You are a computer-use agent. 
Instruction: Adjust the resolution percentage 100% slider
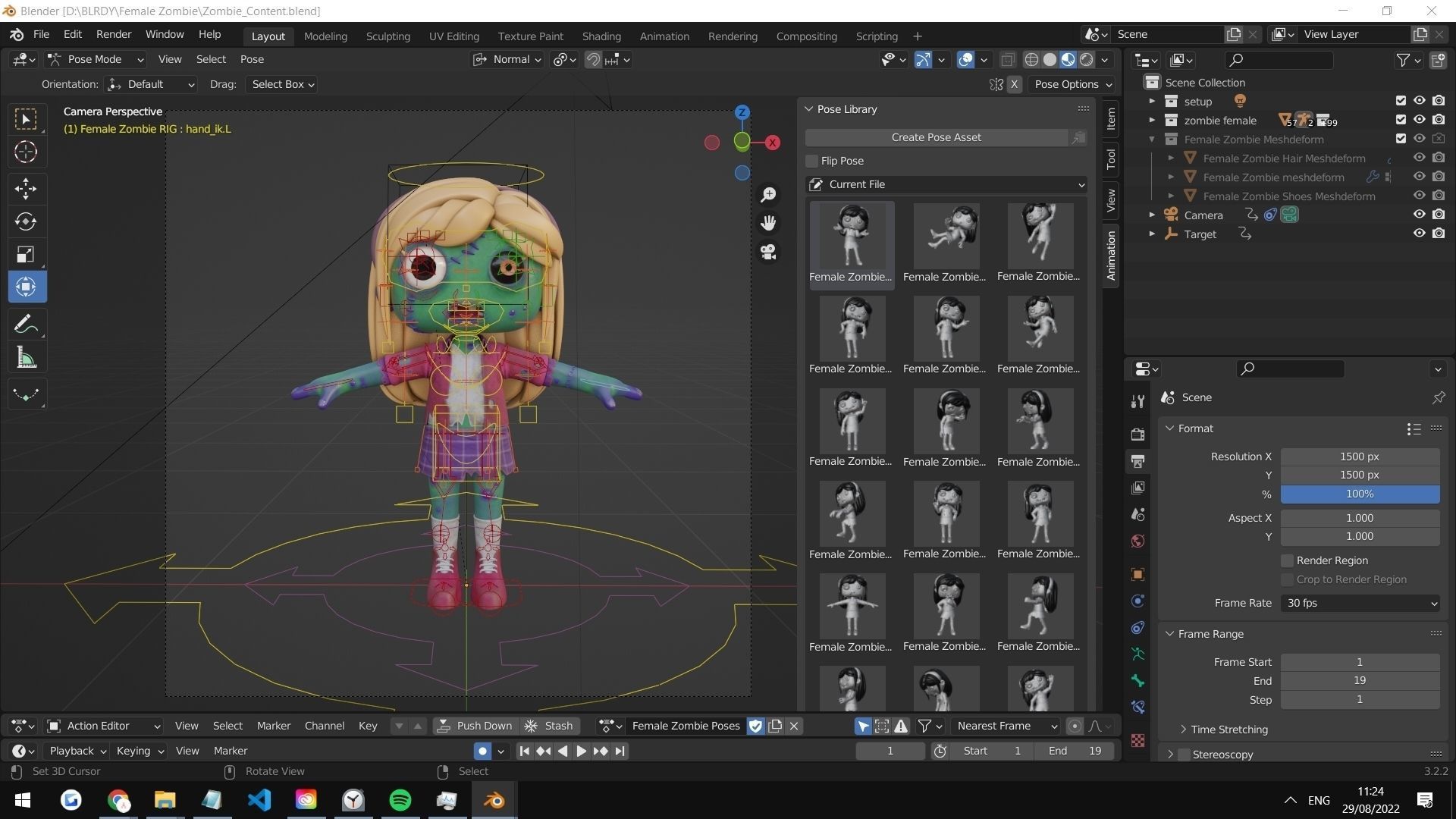[1360, 494]
